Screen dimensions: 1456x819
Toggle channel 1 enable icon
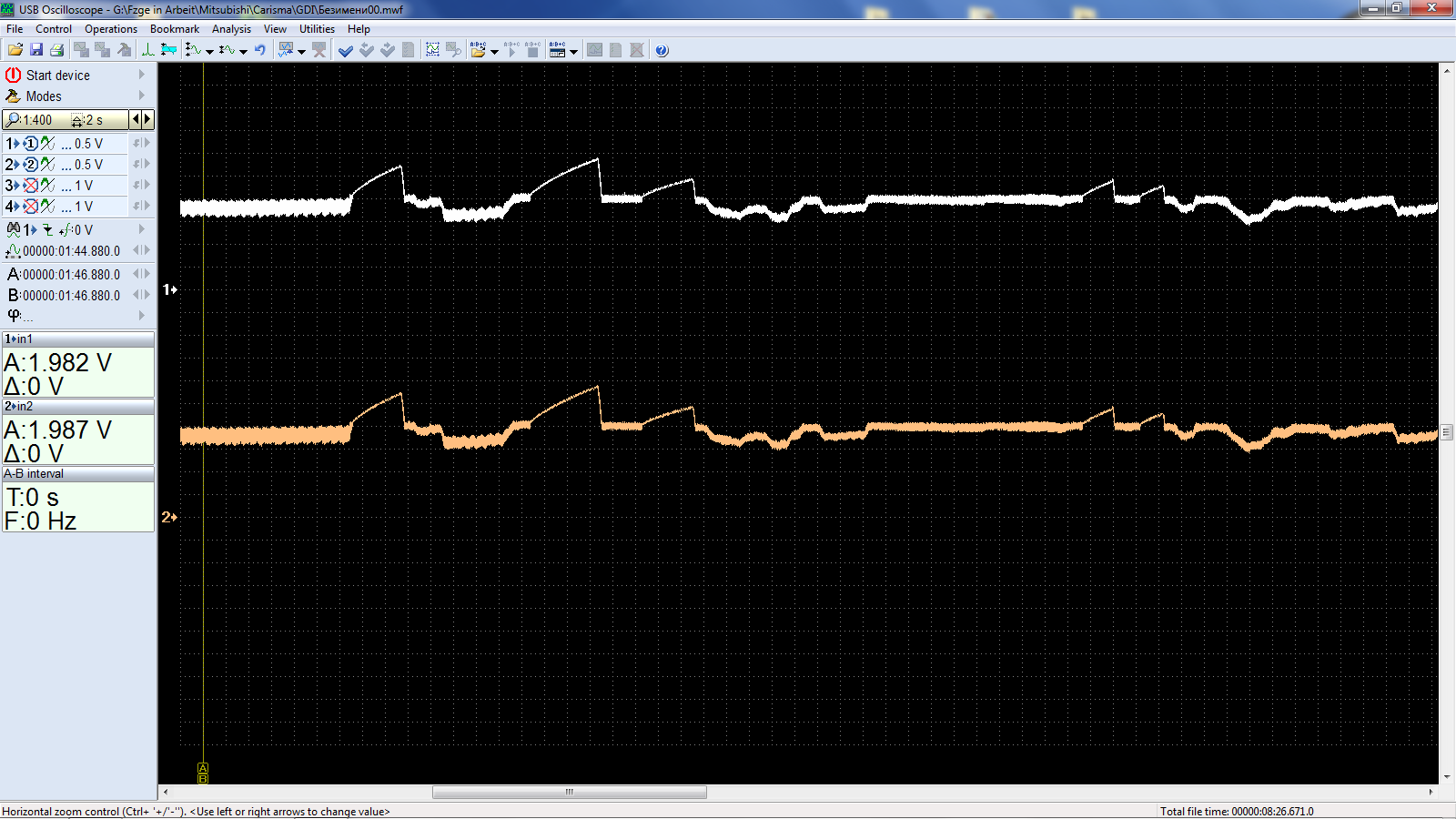[x=31, y=144]
